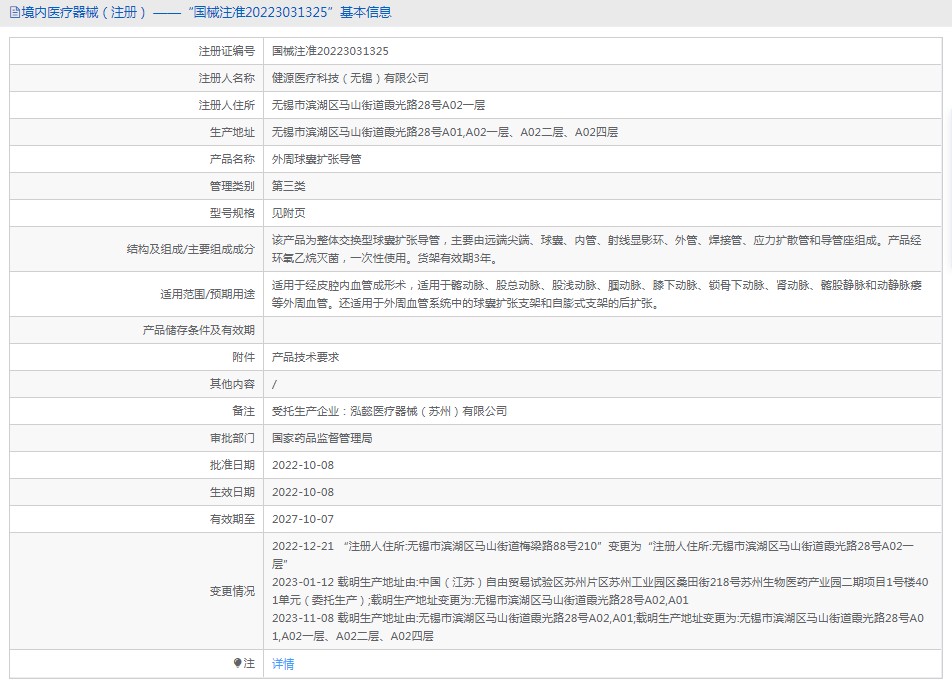Viewport: 952px width, 685px height.
Task: Click the 2023-11-08 change record line
Action: click(x=598, y=627)
